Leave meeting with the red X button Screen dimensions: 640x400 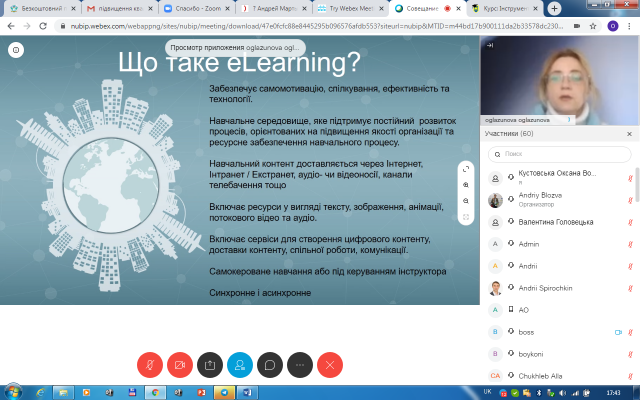click(330, 365)
